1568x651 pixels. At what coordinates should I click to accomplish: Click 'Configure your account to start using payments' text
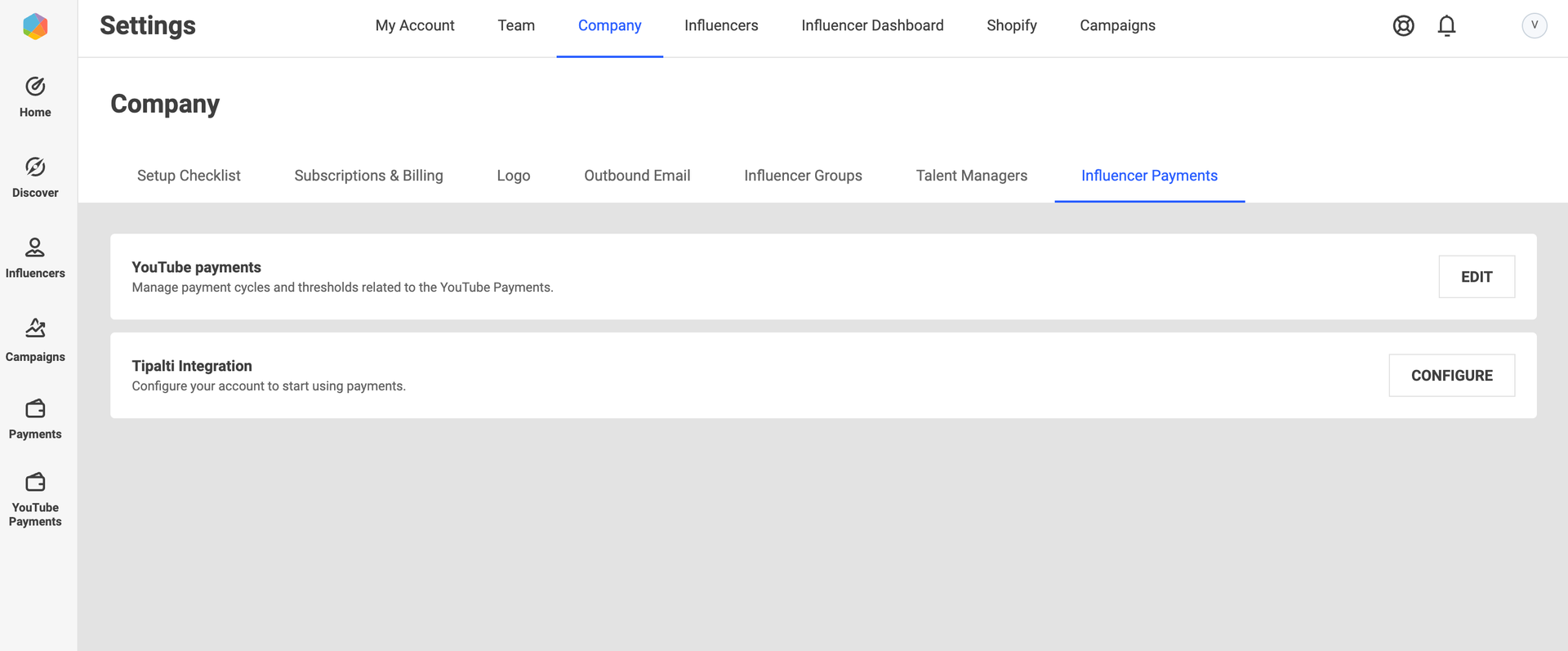point(269,386)
